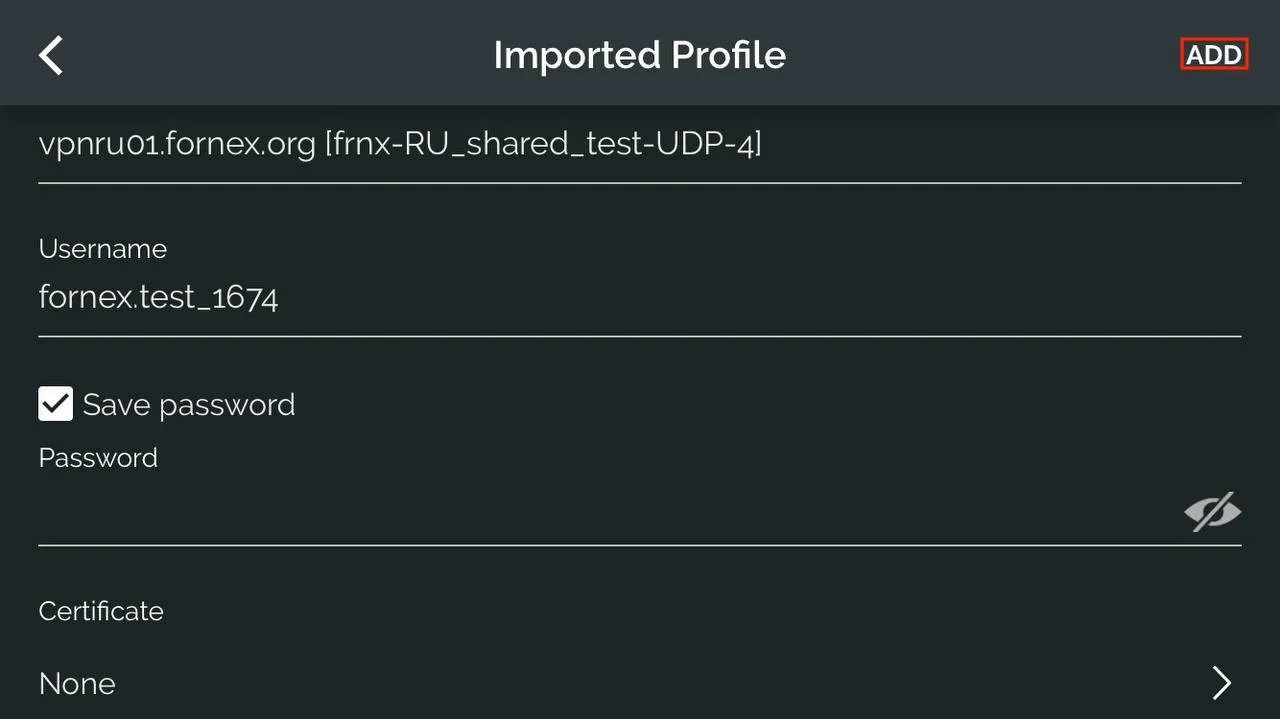This screenshot has height=719, width=1280.
Task: Open Certificate selection via the right chevron
Action: click(x=1221, y=683)
